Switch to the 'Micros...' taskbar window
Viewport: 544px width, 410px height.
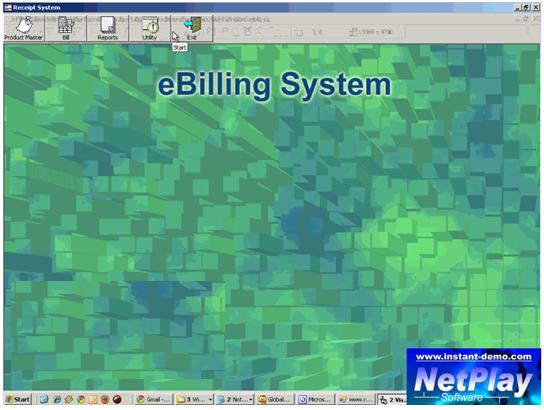(x=315, y=399)
